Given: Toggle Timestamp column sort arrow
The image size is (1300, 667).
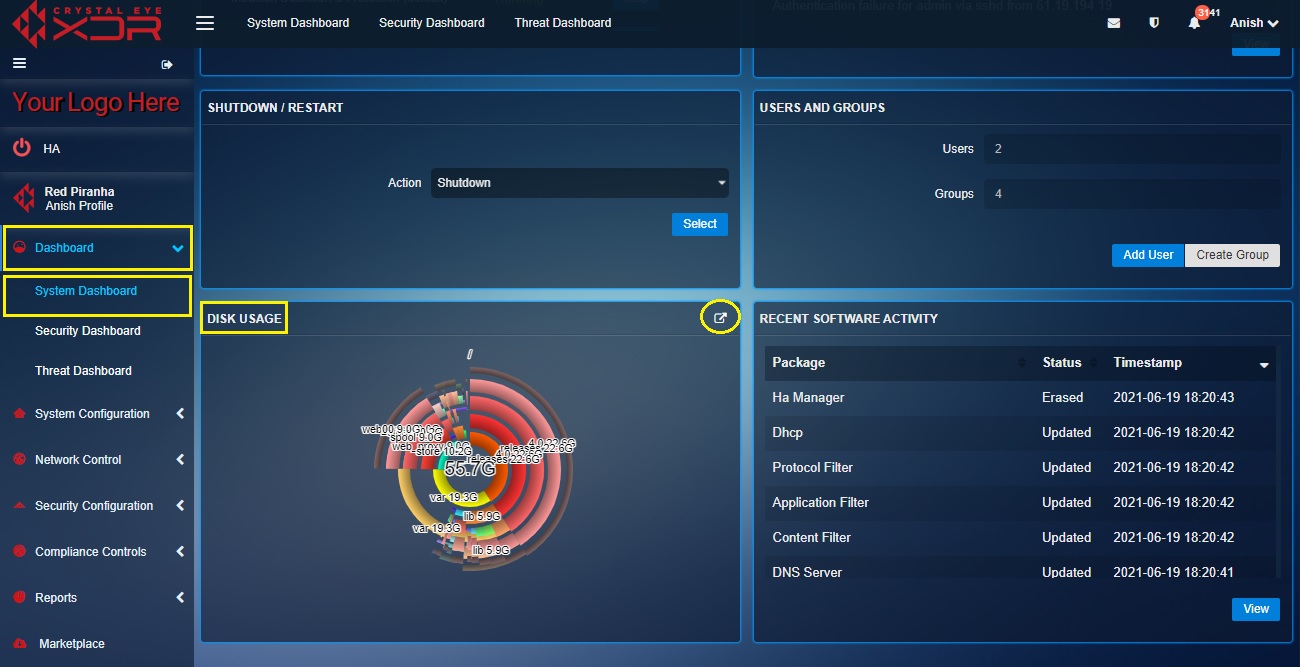Looking at the screenshot, I should [x=1264, y=364].
